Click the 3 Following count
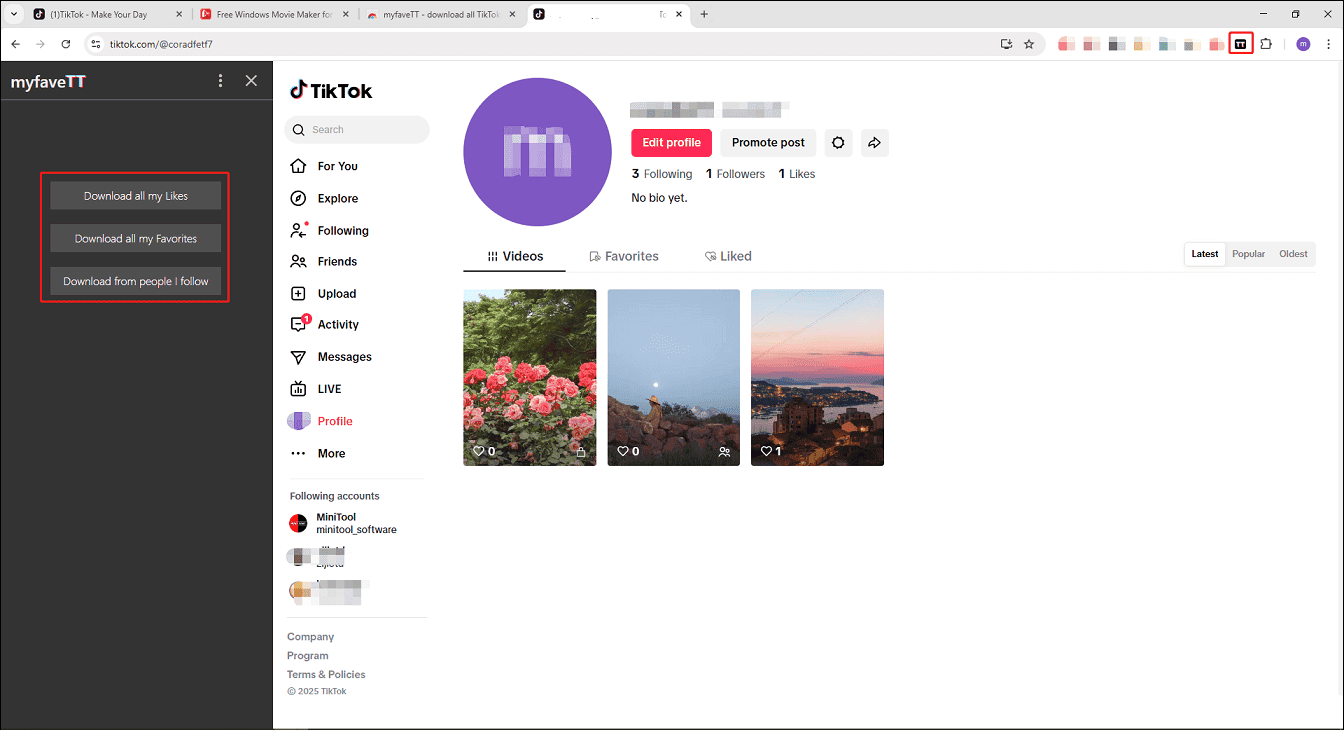Image resolution: width=1344 pixels, height=730 pixels. pyautogui.click(x=662, y=174)
